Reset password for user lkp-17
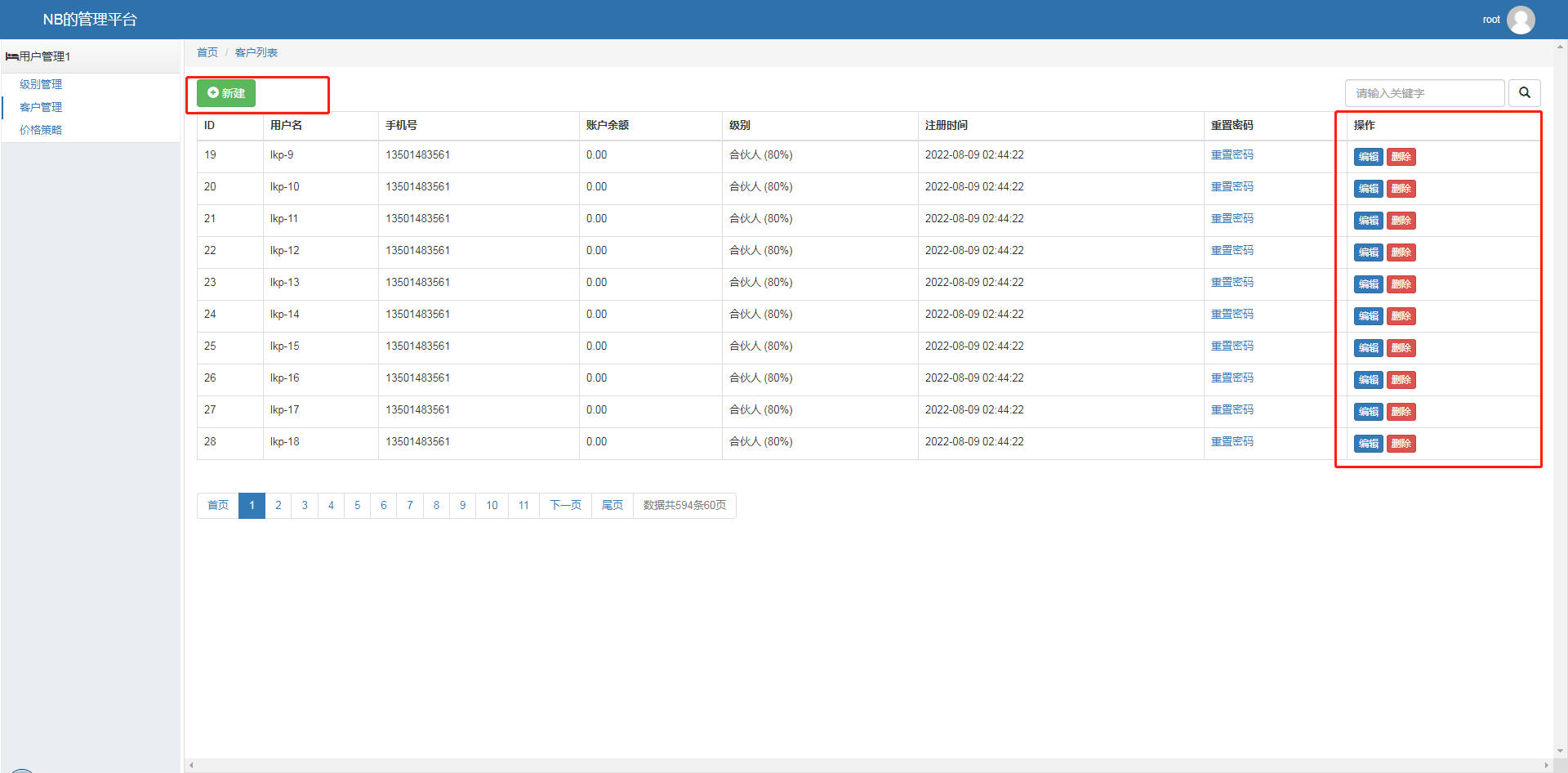1568x773 pixels. 1232,409
